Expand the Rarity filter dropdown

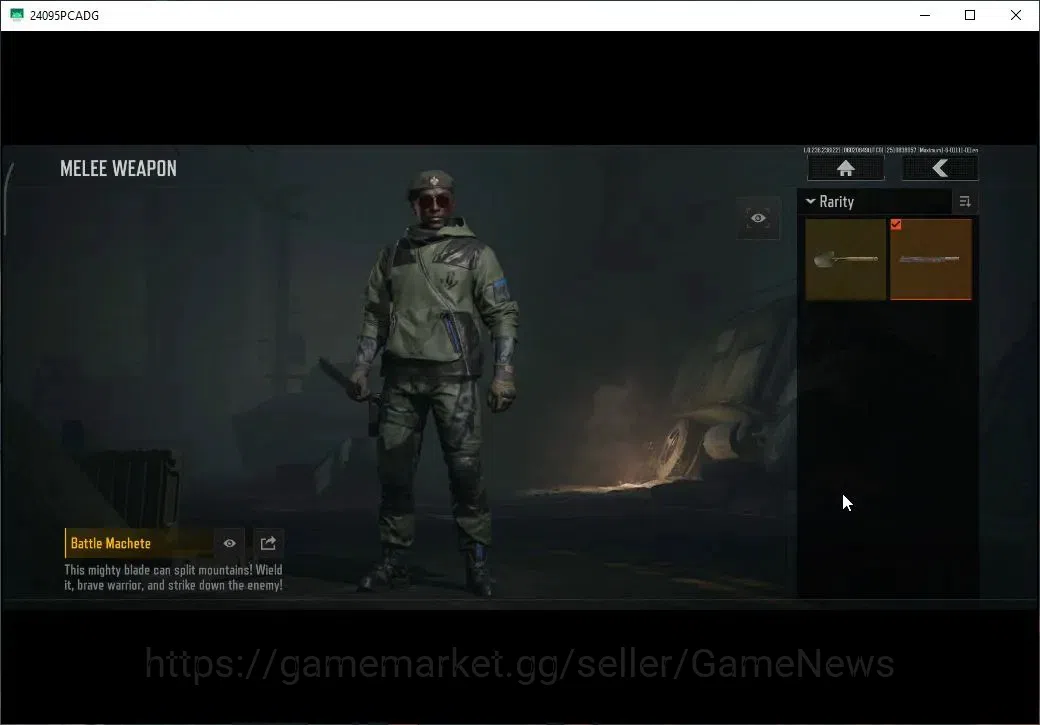click(876, 202)
